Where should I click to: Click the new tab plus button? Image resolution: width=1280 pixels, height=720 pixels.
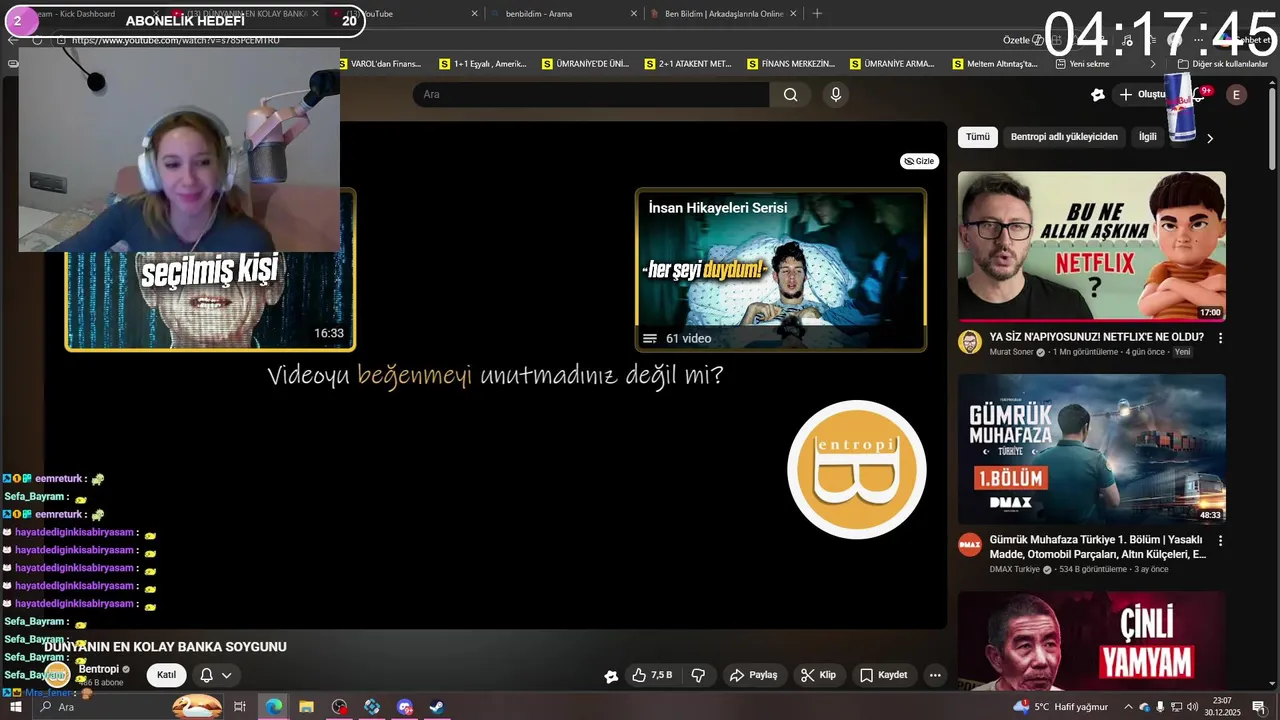tap(817, 14)
